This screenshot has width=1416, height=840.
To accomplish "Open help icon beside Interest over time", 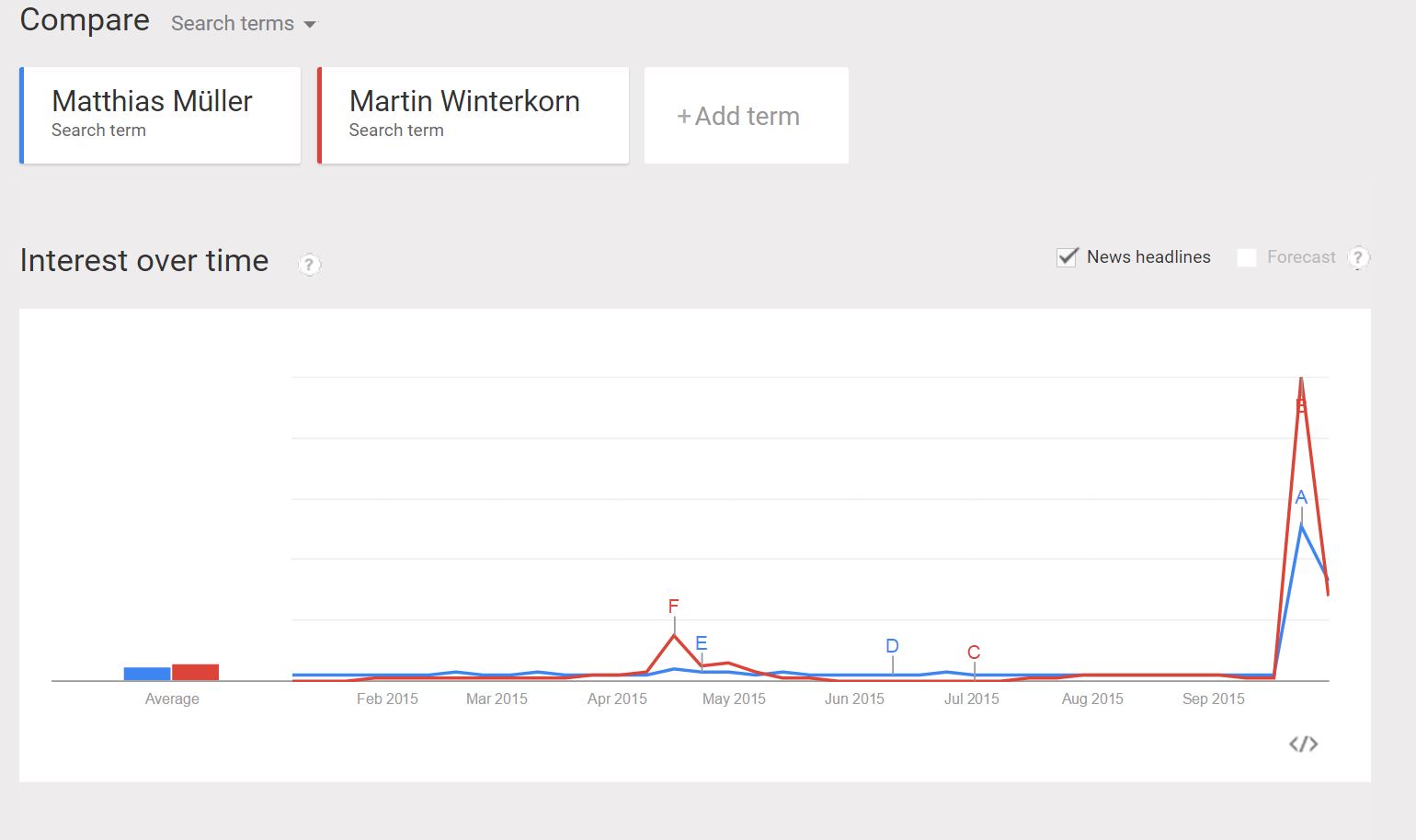I will click(309, 265).
